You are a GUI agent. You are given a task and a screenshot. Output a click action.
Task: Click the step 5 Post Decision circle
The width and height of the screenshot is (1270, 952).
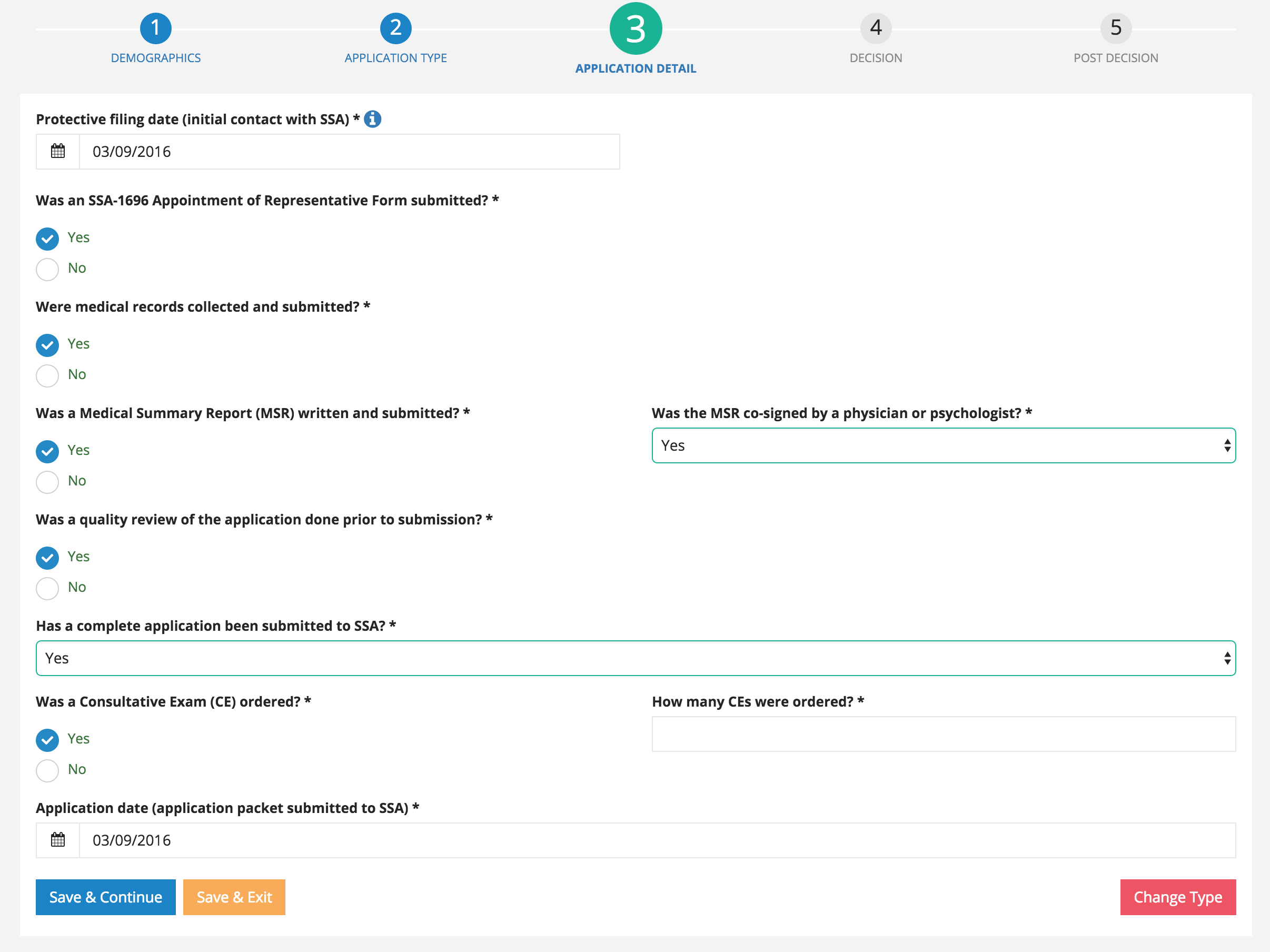tap(1115, 28)
